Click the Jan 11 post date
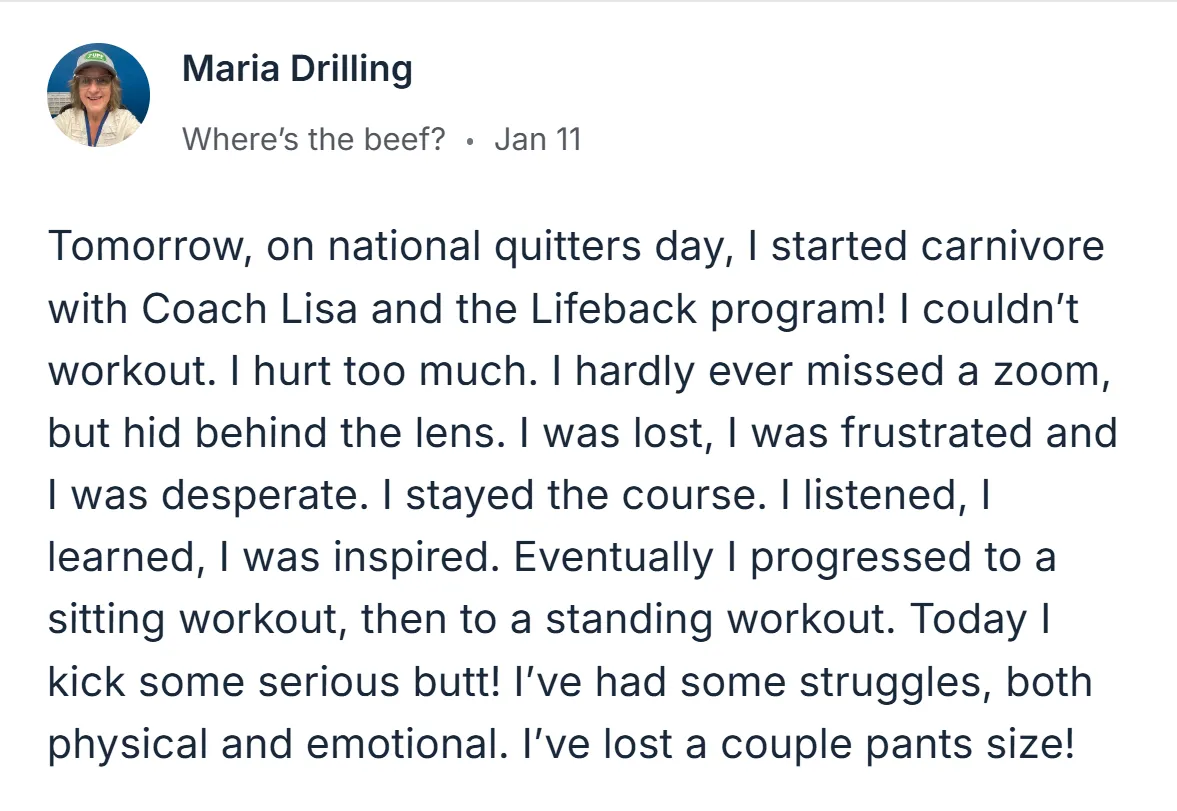 (x=537, y=139)
